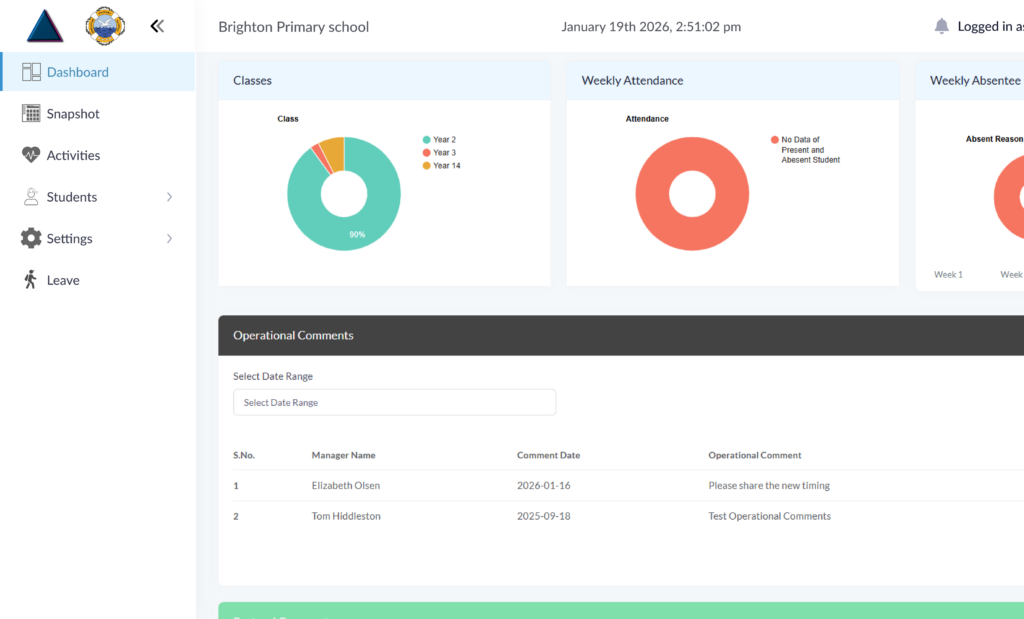Collapse sidebar using double chevron icon
Screen dimensions: 1024x619
point(157,26)
